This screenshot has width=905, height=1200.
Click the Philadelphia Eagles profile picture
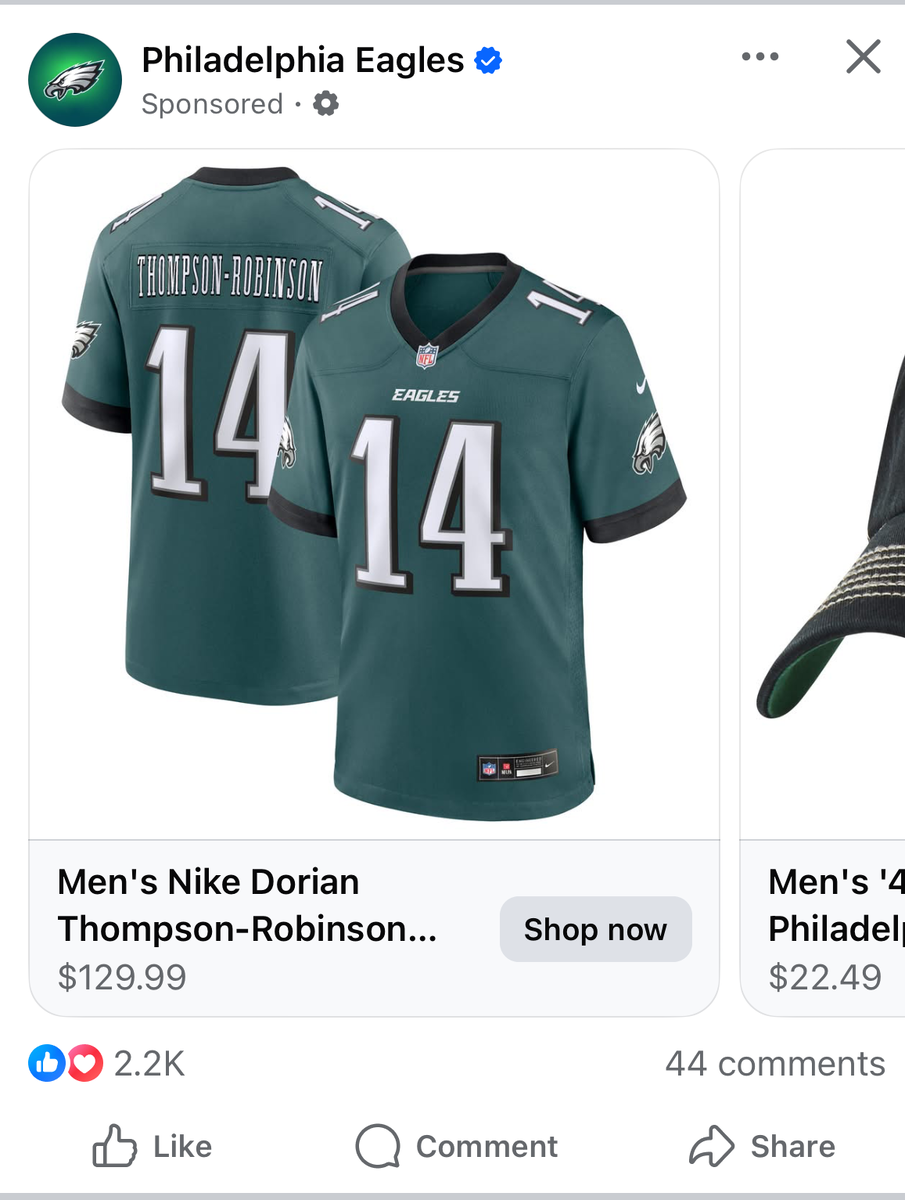75,80
